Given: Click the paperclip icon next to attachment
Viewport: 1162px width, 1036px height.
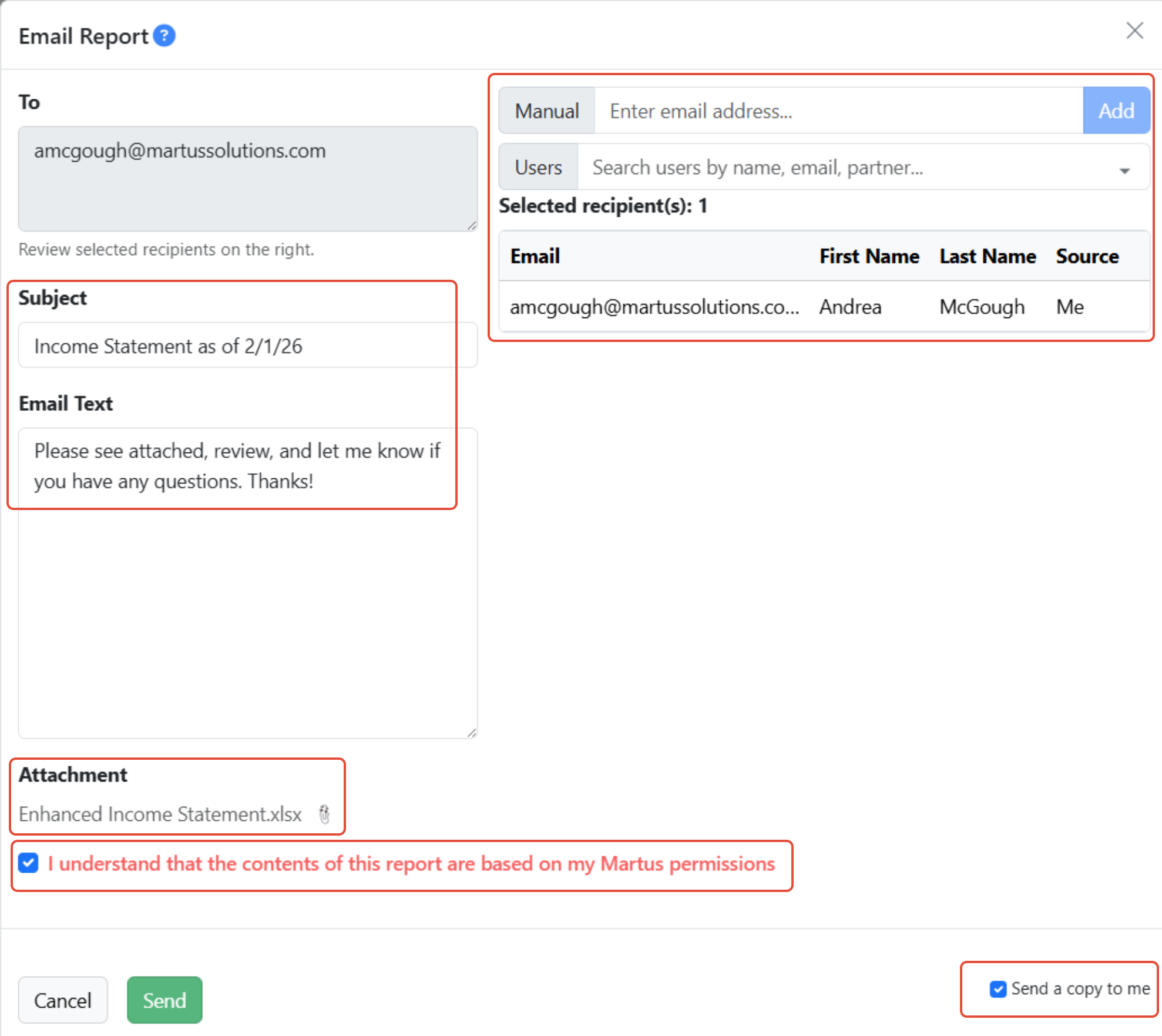Looking at the screenshot, I should (x=324, y=814).
